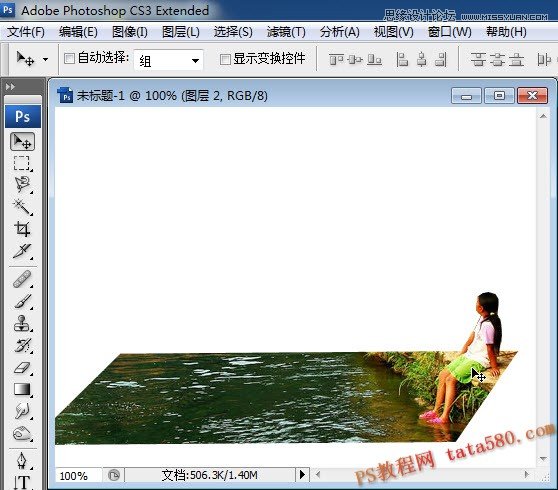Open the 图像(I) menu

click(x=130, y=32)
